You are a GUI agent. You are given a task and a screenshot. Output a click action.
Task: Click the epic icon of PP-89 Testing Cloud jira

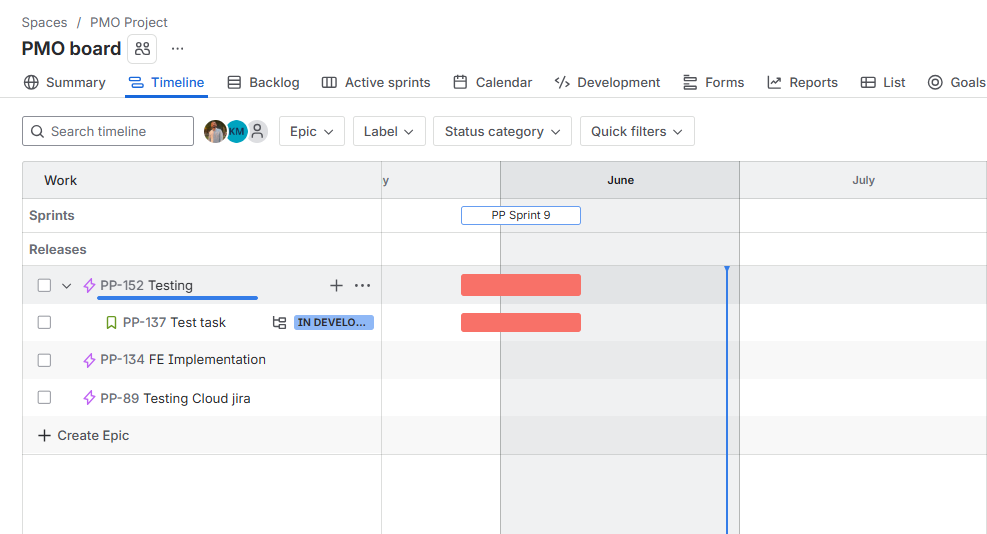[x=89, y=398]
